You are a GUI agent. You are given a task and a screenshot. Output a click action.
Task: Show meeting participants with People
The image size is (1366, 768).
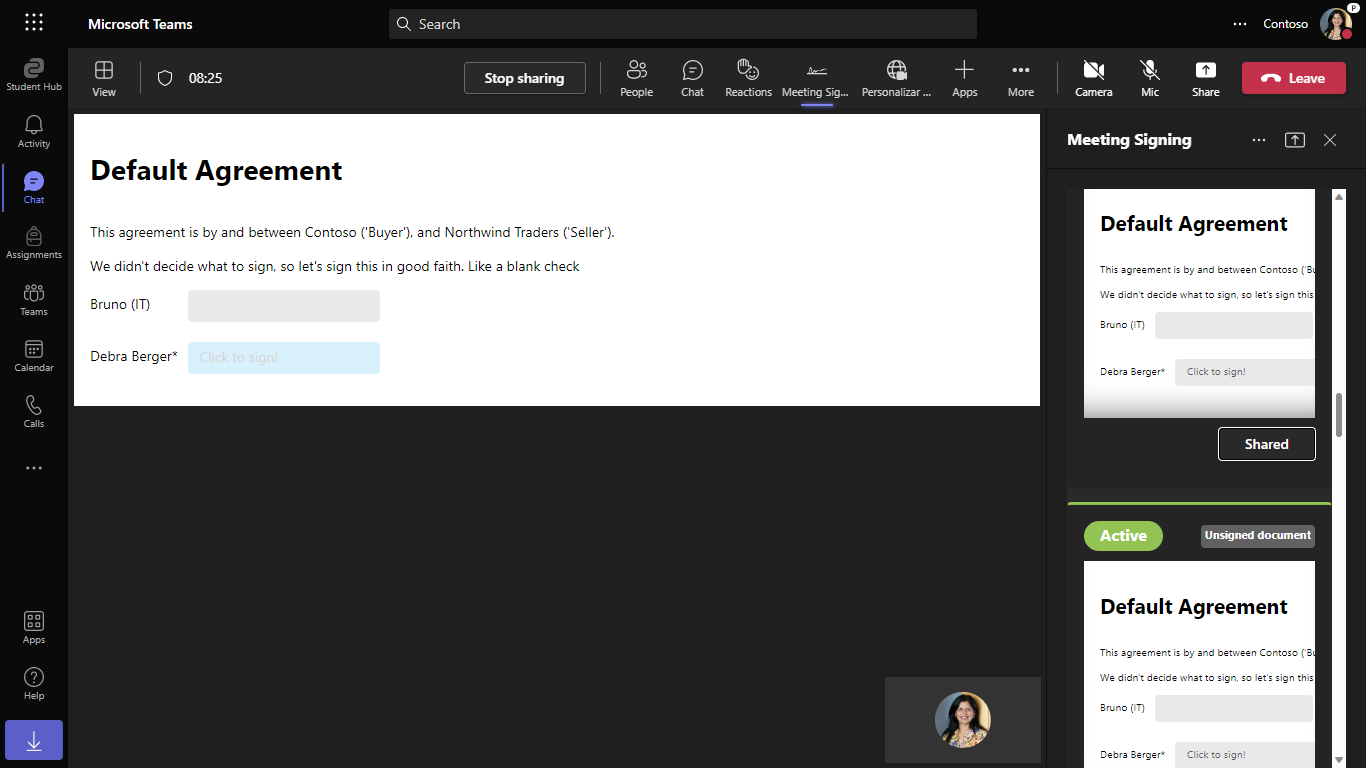pyautogui.click(x=636, y=77)
